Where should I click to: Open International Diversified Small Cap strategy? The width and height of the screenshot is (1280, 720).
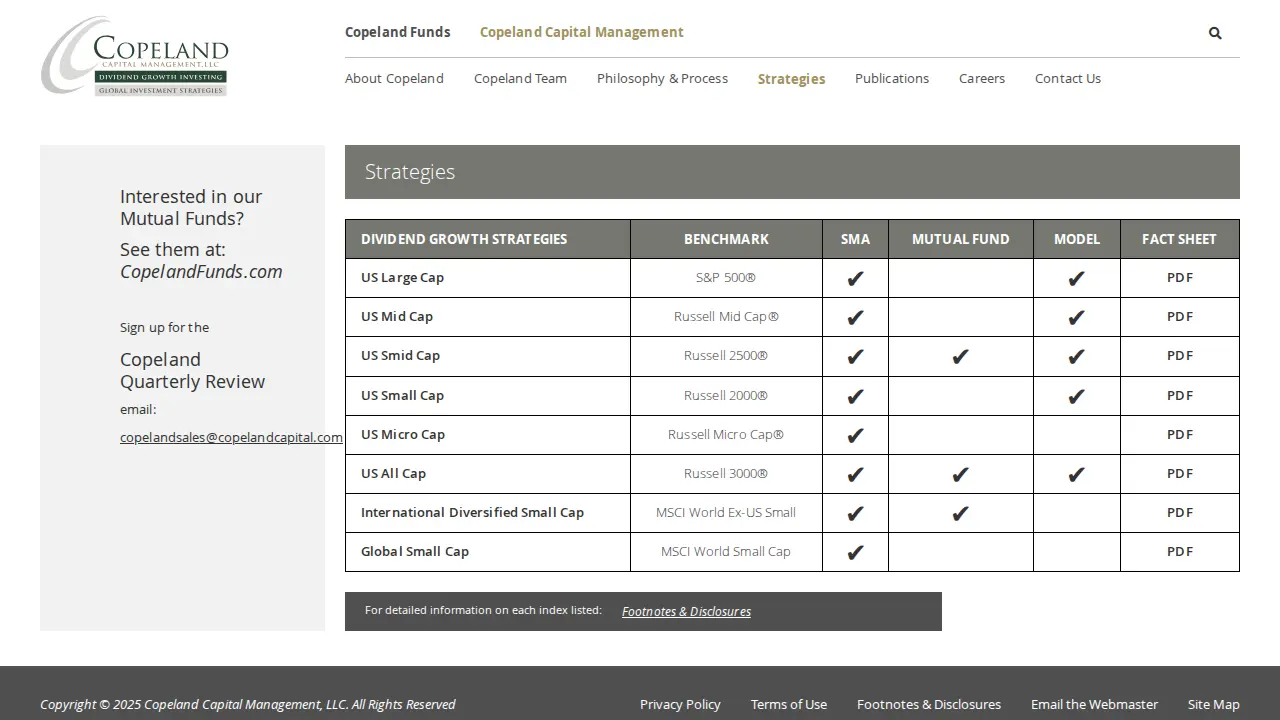click(x=472, y=512)
